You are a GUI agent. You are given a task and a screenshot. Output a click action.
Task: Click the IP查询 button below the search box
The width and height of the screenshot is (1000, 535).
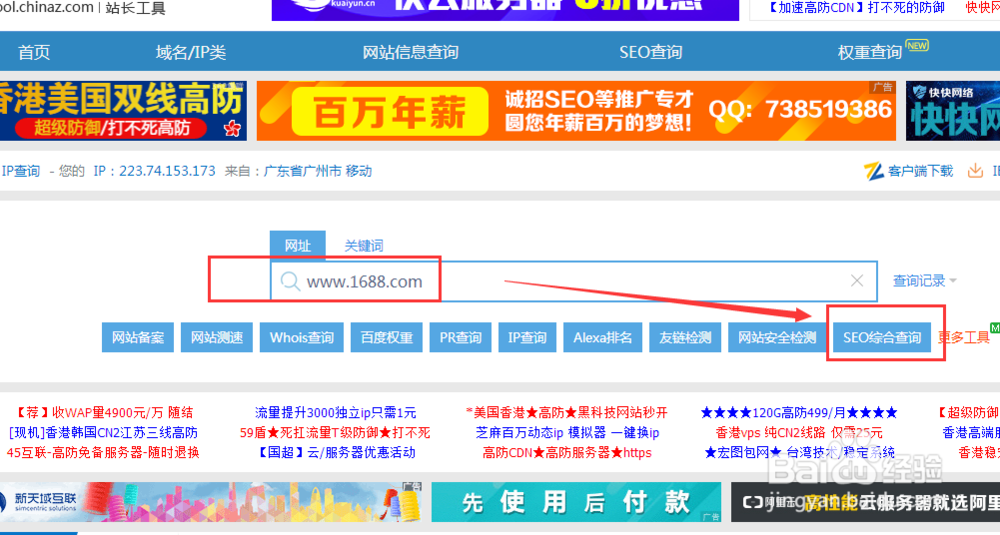(x=527, y=337)
